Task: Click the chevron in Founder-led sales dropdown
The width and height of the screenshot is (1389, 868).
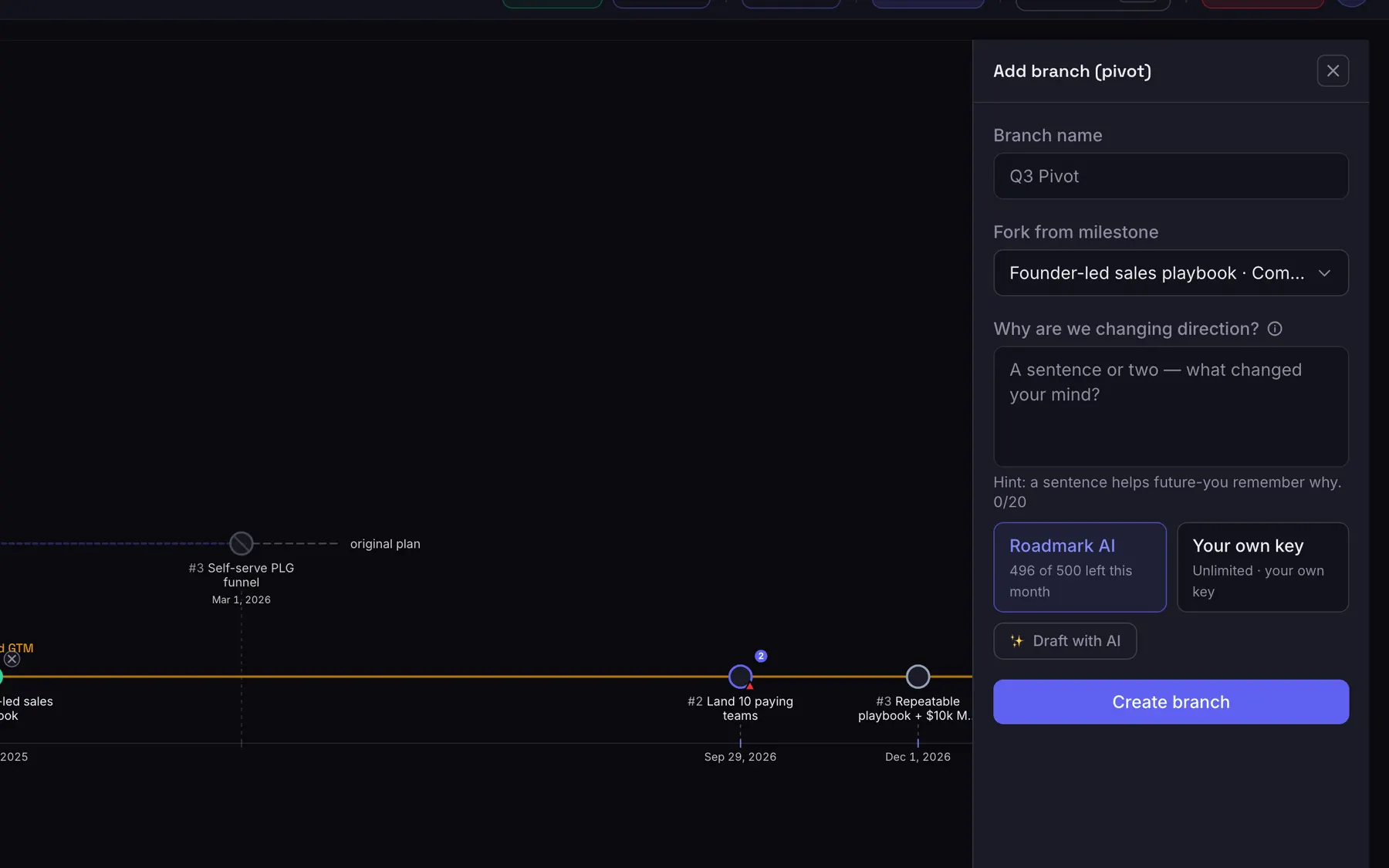Action: pyautogui.click(x=1324, y=273)
